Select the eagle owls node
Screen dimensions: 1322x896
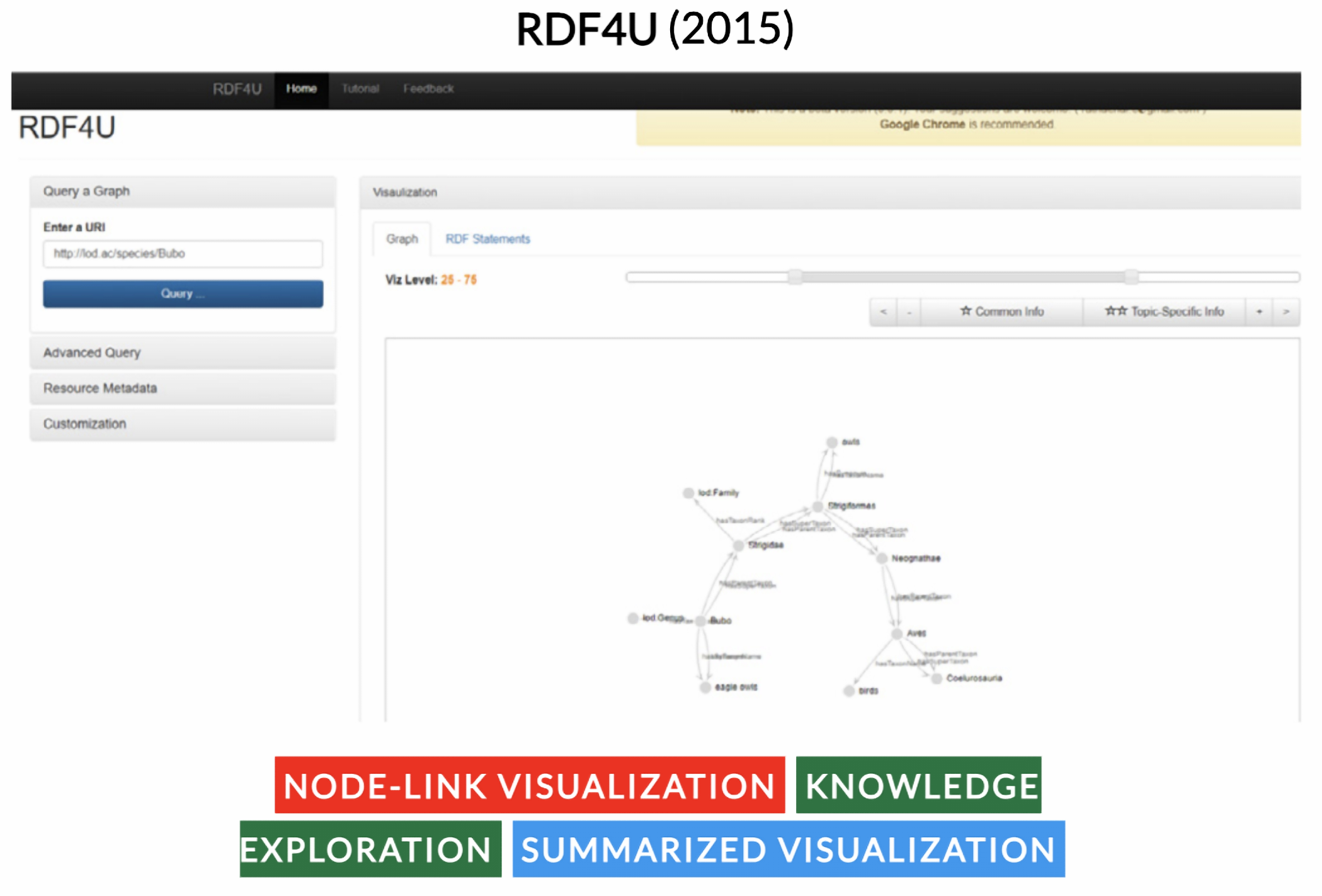705,688
